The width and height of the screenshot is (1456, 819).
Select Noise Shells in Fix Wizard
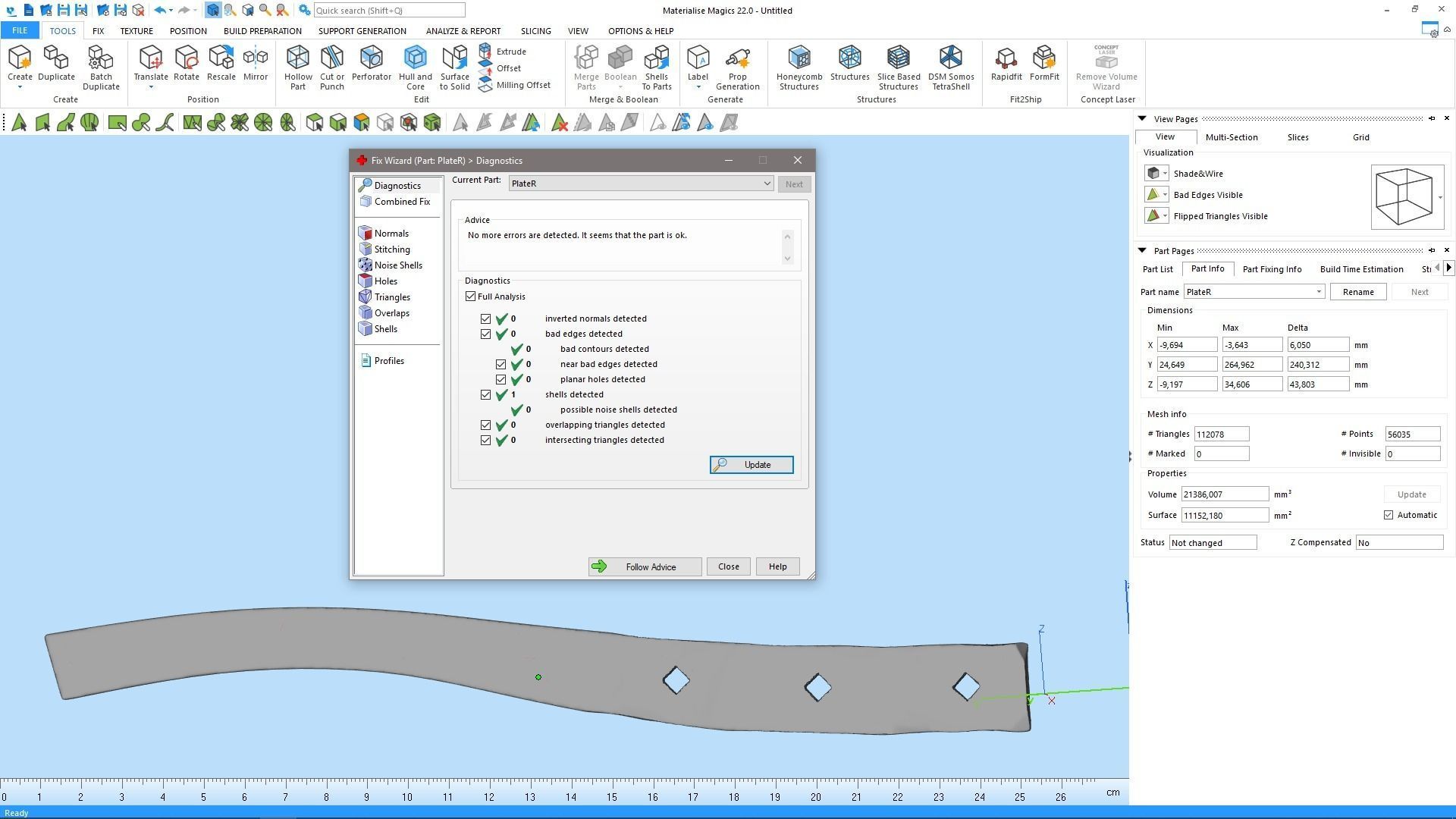coord(397,265)
